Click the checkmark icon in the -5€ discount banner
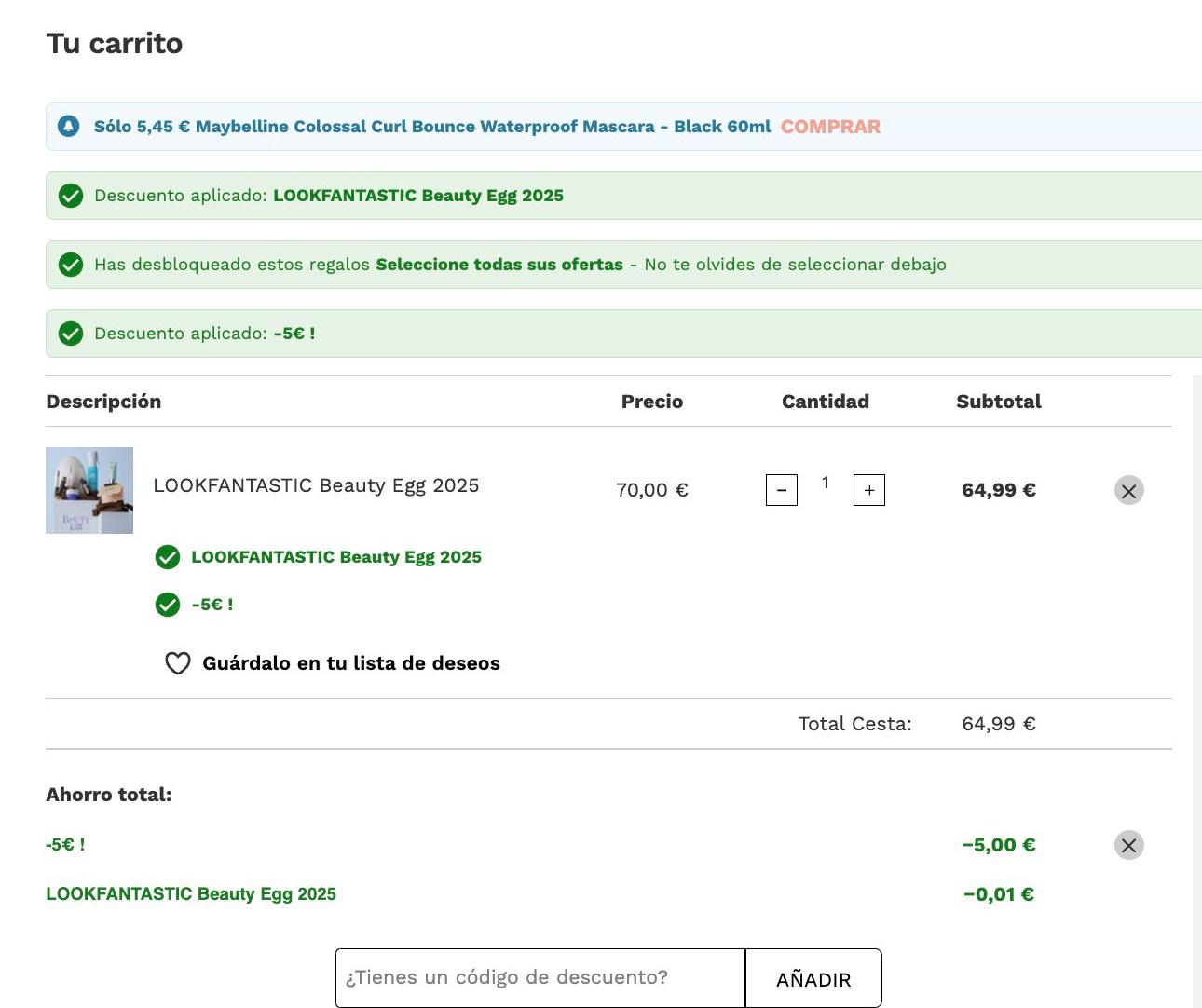This screenshot has width=1202, height=1008. point(71,334)
